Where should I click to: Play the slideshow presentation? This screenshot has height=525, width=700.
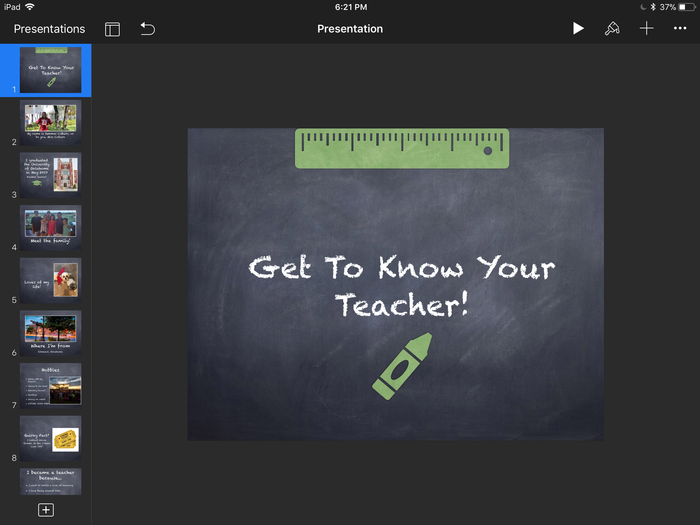578,29
